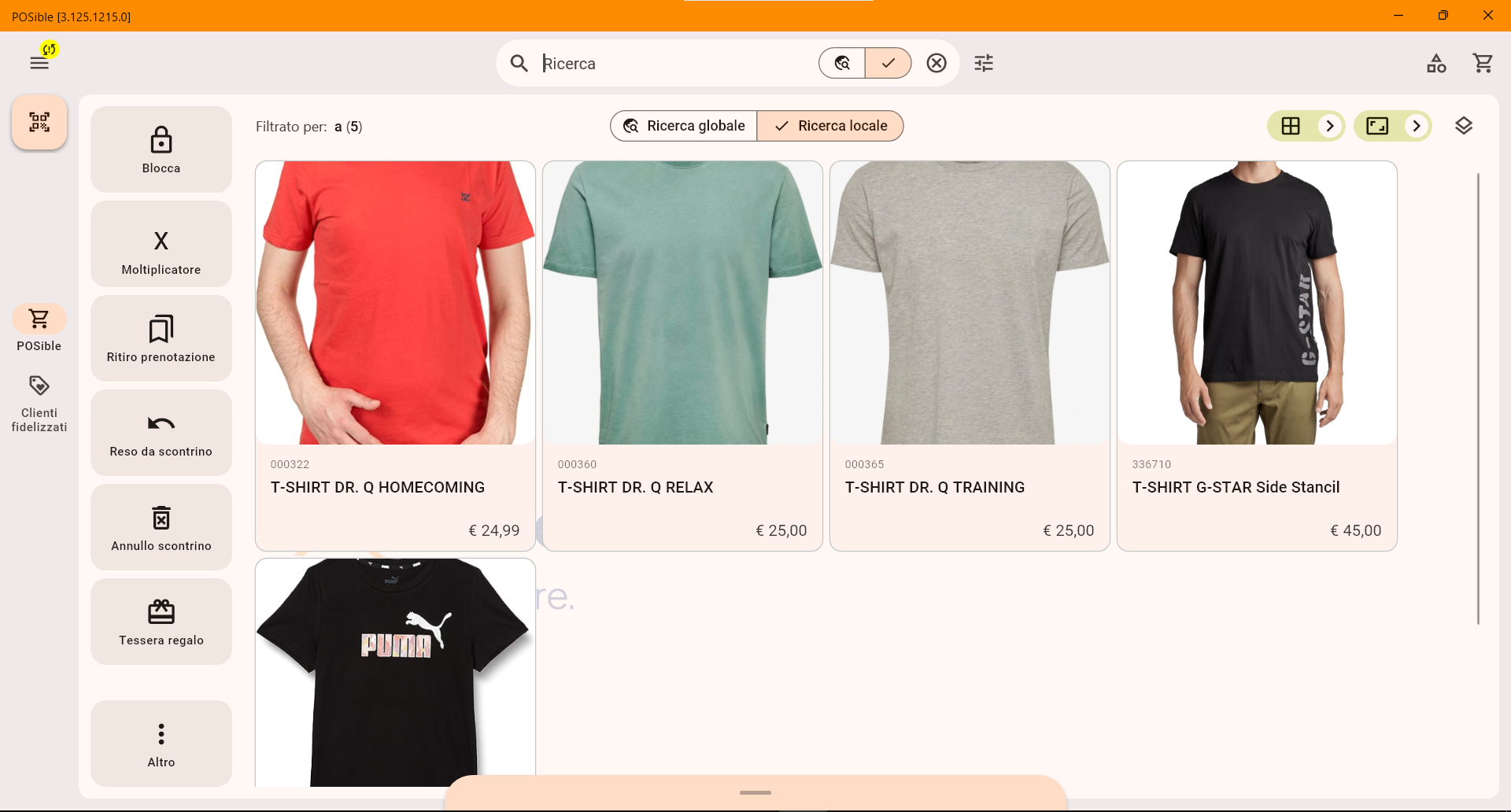
Task: Click the T-SHIRT G-STAR Side Stancil title
Action: (x=1236, y=487)
